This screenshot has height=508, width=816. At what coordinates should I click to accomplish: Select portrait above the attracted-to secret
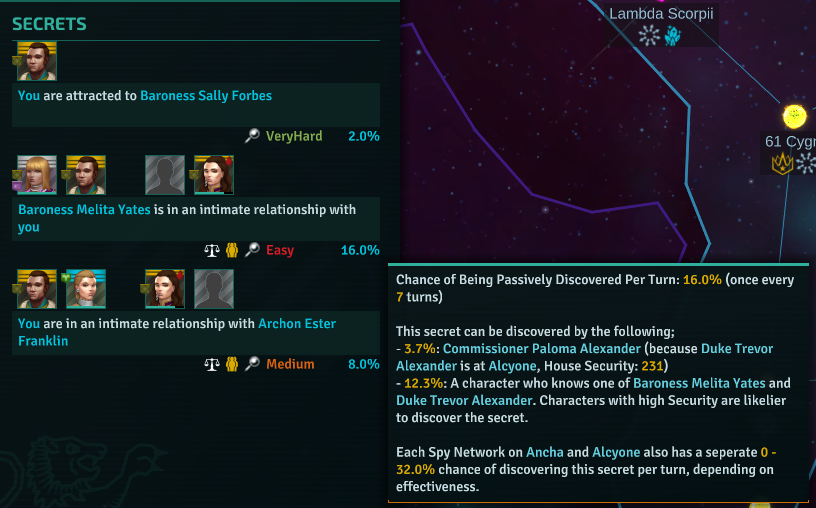37,61
